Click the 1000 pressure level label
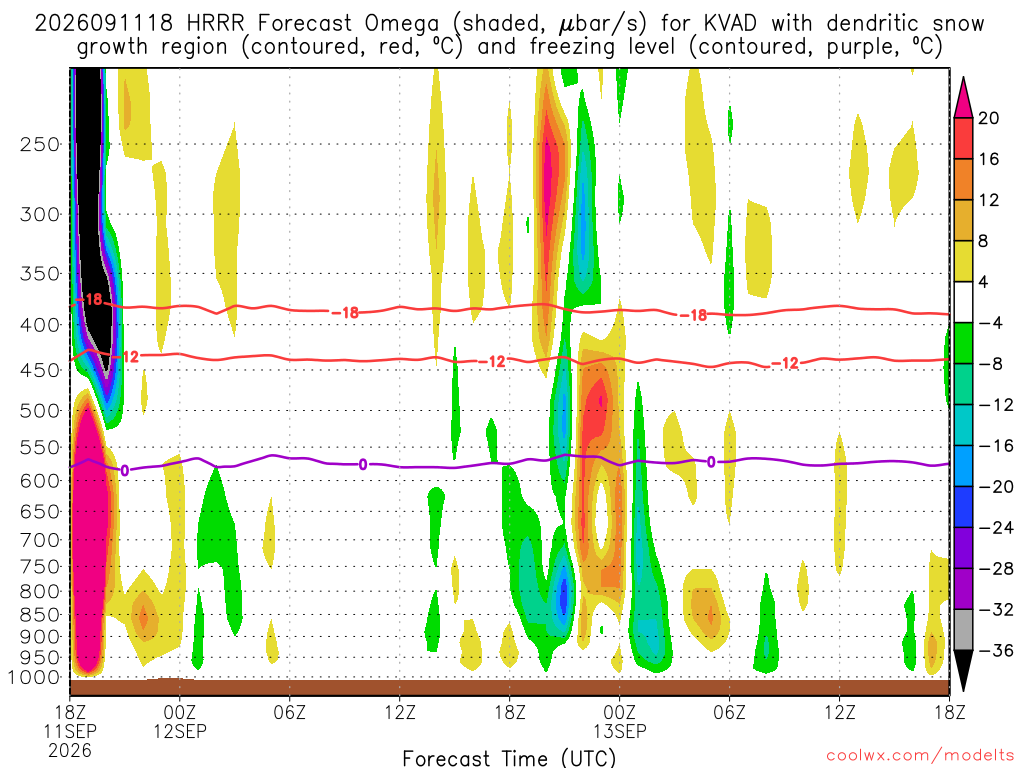Screen dimensions: 1024x768 click(x=35, y=678)
